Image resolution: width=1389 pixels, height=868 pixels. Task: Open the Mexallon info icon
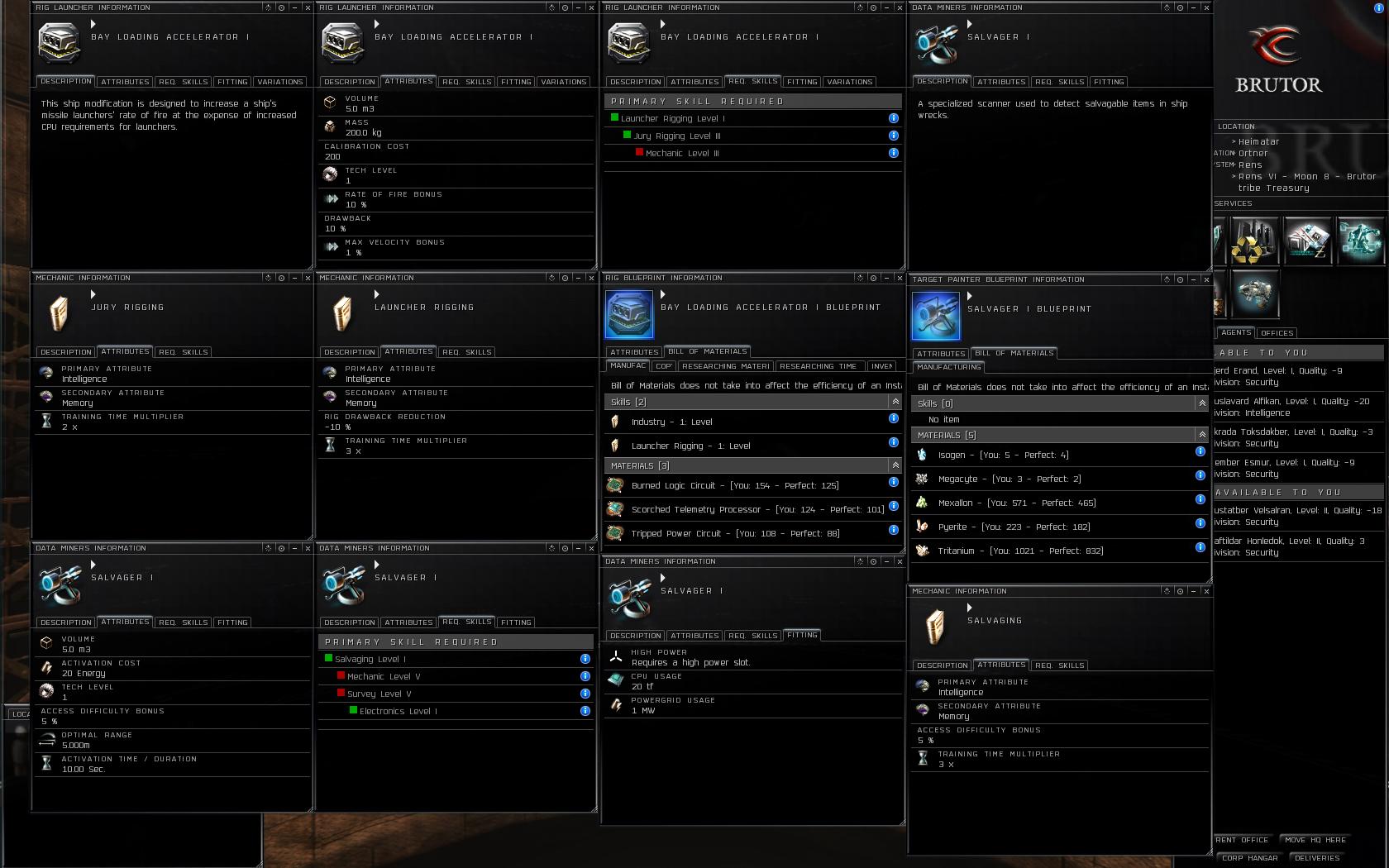[1200, 499]
